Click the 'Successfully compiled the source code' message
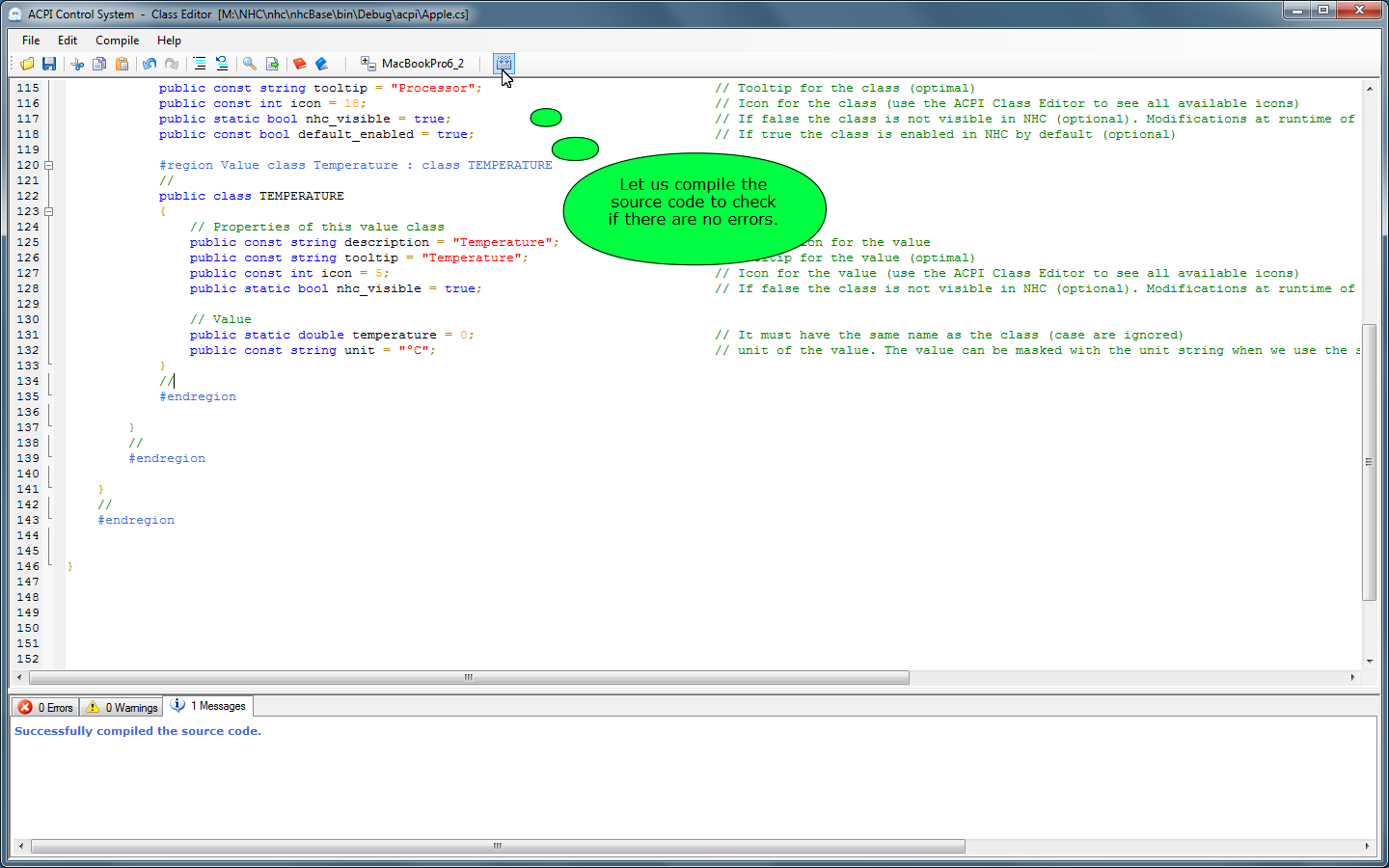 138,731
